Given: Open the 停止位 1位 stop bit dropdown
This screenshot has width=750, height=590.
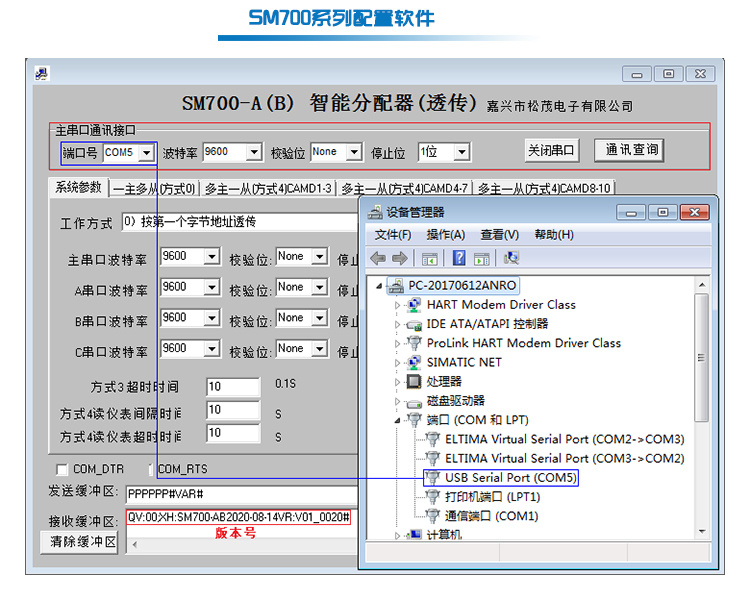Looking at the screenshot, I should tap(461, 153).
